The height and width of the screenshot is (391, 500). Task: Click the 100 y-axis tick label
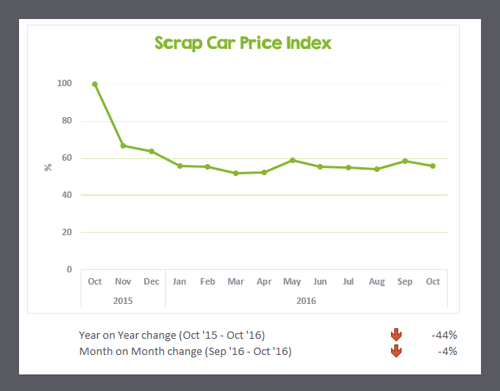pos(64,83)
